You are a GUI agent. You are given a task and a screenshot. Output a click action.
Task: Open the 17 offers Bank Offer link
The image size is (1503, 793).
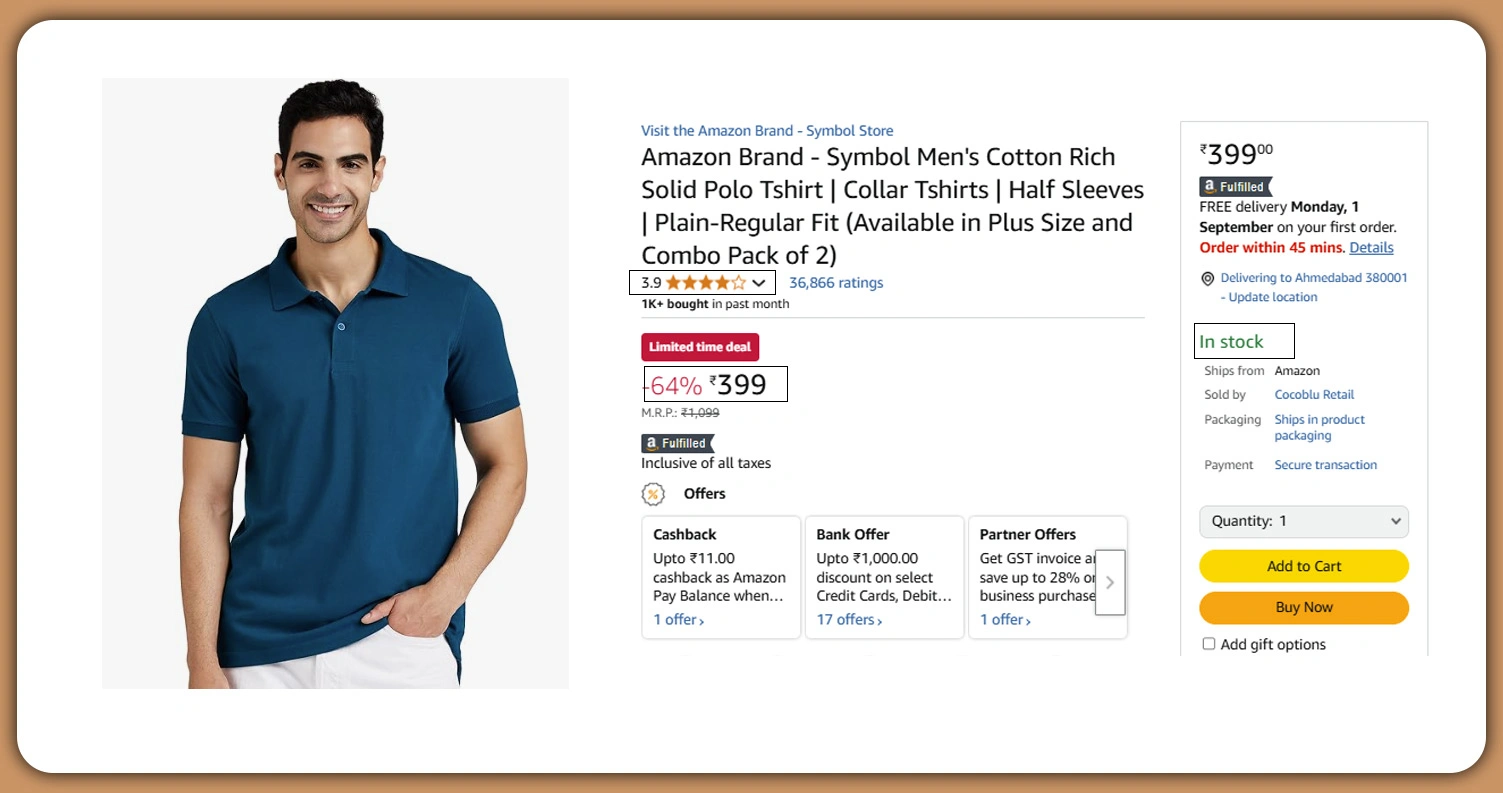849,620
